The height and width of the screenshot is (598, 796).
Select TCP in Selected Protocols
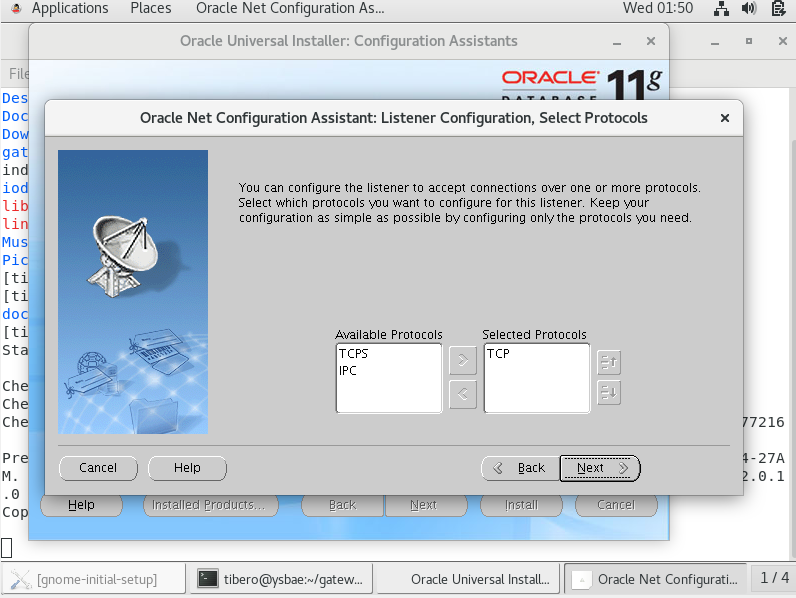coord(498,354)
